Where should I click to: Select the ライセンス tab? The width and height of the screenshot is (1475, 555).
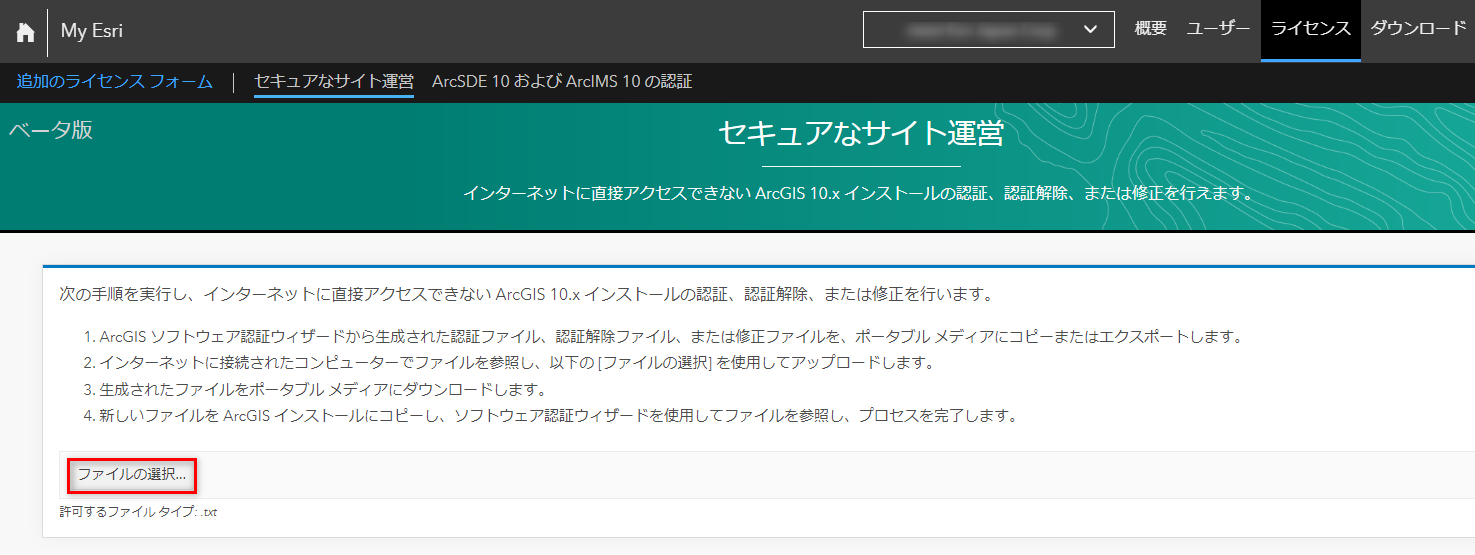[1311, 29]
